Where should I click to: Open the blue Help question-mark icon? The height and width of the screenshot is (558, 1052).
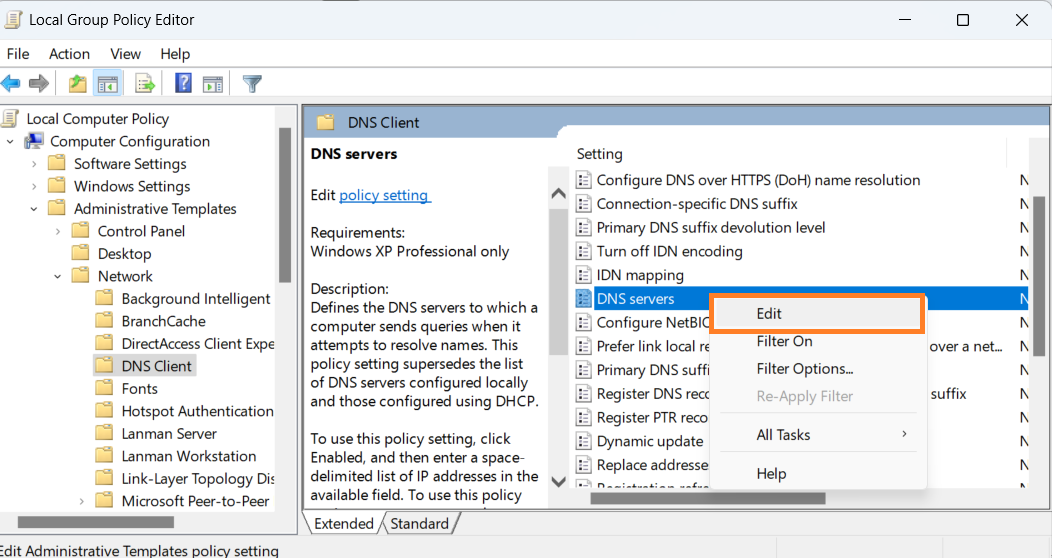(183, 83)
